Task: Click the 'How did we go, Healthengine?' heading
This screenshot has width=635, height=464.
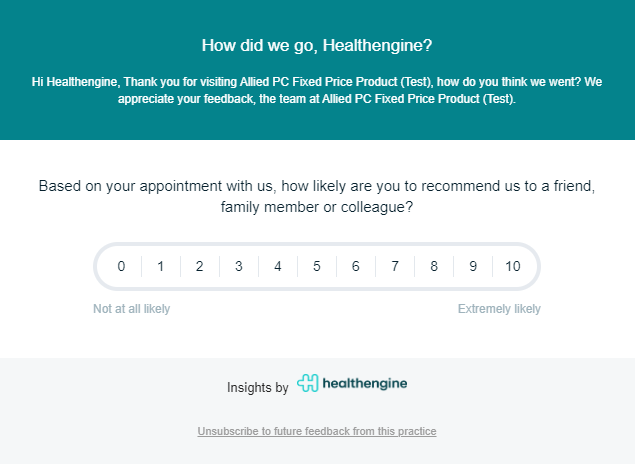Action: click(x=317, y=45)
